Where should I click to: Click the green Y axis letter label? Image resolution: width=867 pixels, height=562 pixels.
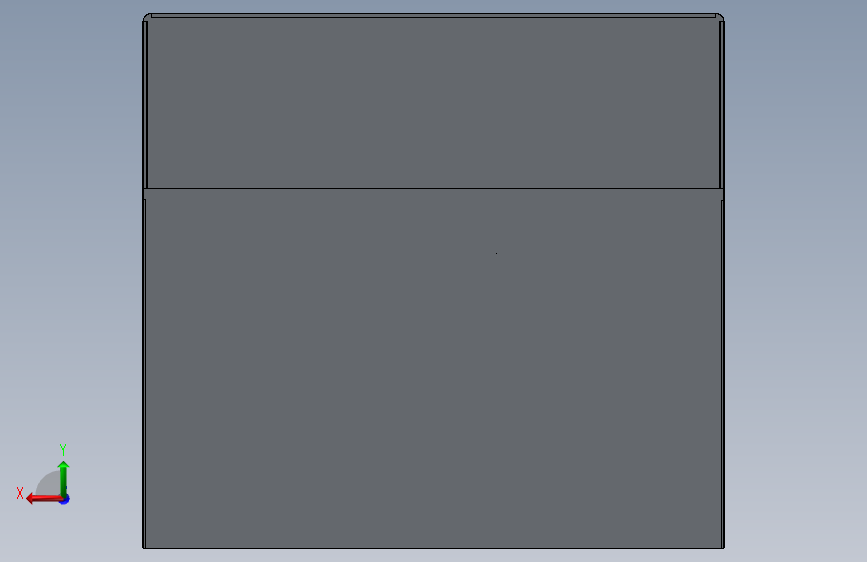tap(63, 450)
